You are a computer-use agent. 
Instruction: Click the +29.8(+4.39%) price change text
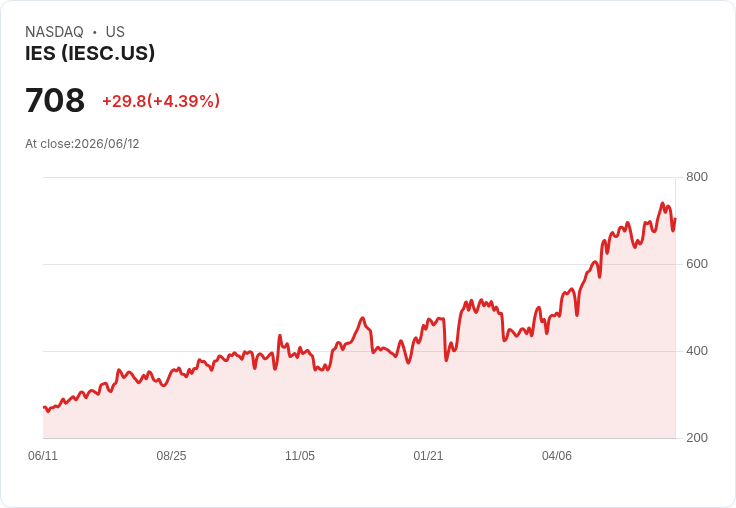(161, 101)
